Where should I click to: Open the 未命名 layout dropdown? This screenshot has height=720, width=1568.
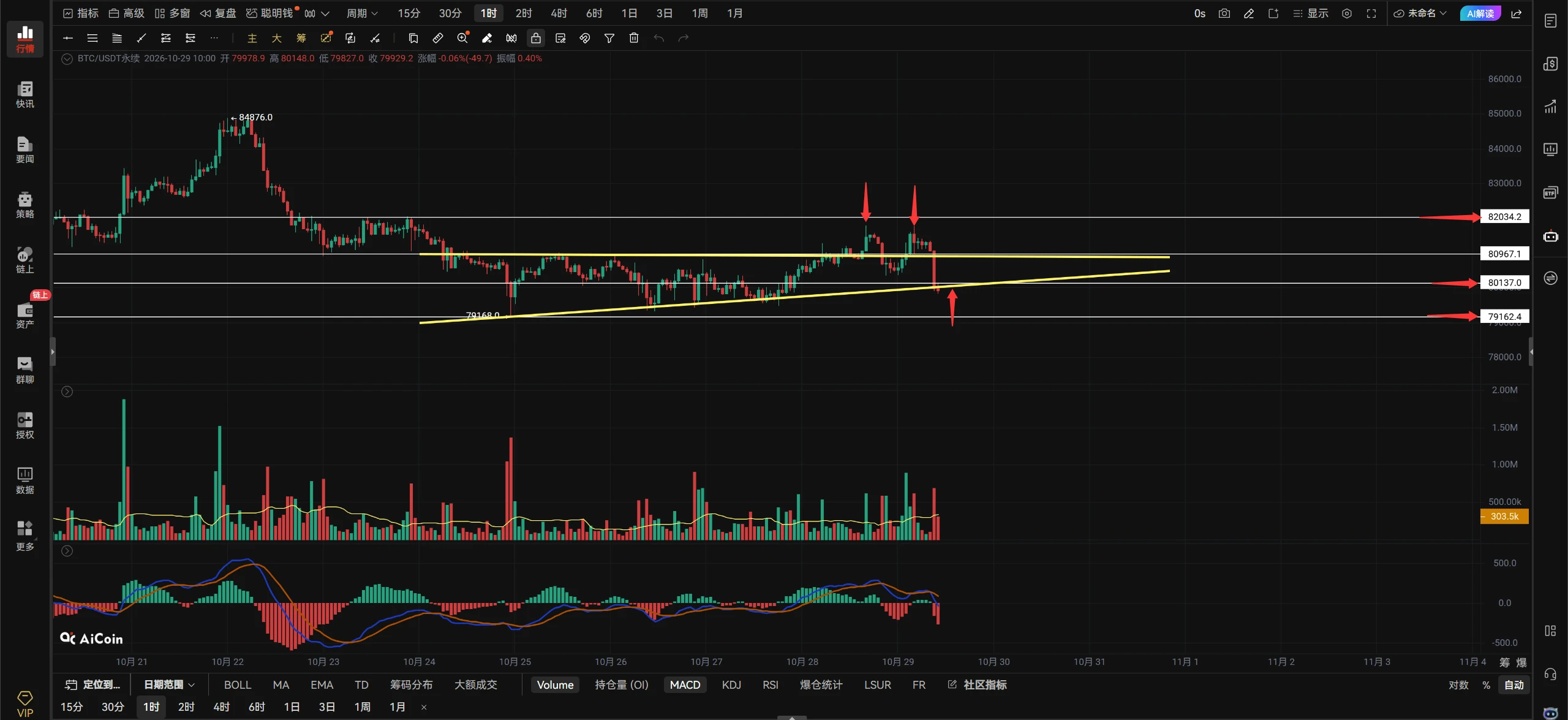1420,13
